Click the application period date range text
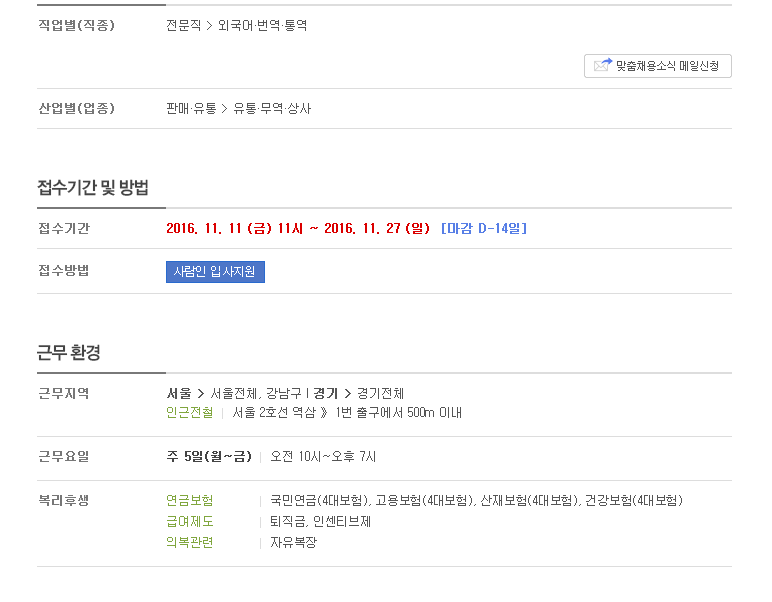772x602 pixels. [298, 228]
